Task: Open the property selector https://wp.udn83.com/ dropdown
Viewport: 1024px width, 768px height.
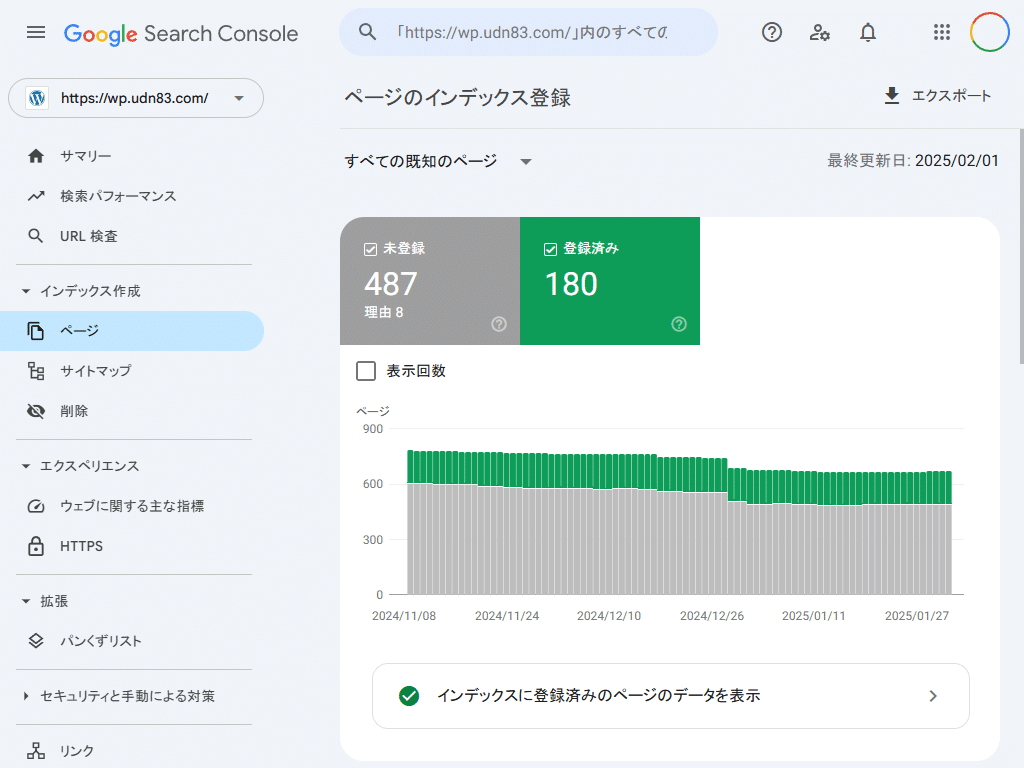Action: (136, 98)
